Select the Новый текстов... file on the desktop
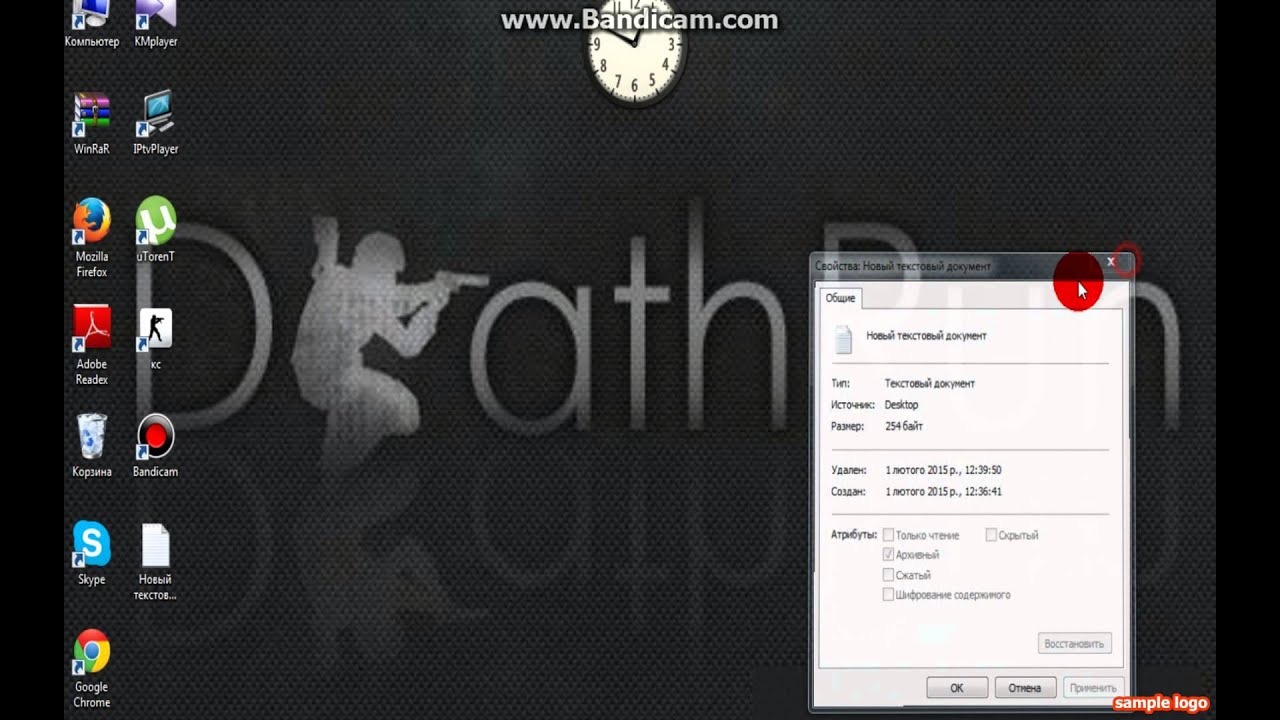 coord(155,562)
